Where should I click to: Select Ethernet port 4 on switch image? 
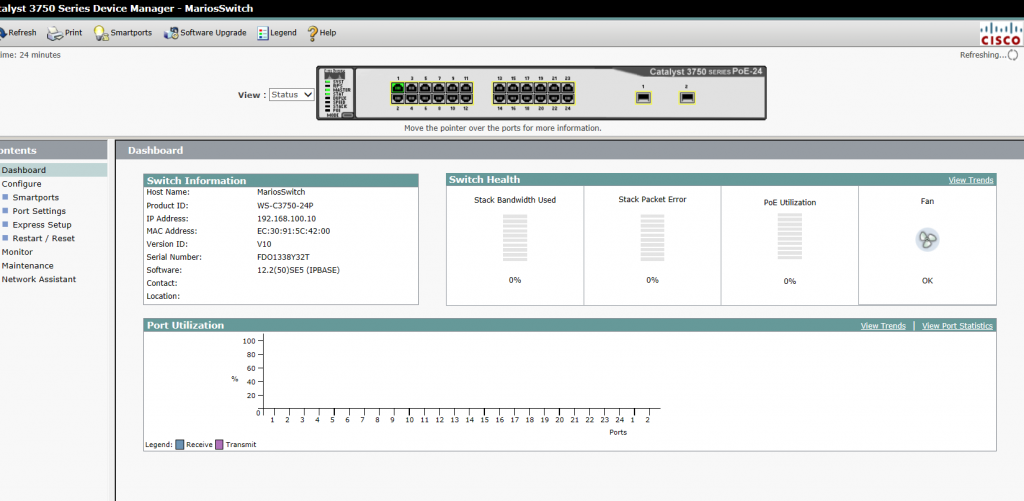click(x=411, y=99)
